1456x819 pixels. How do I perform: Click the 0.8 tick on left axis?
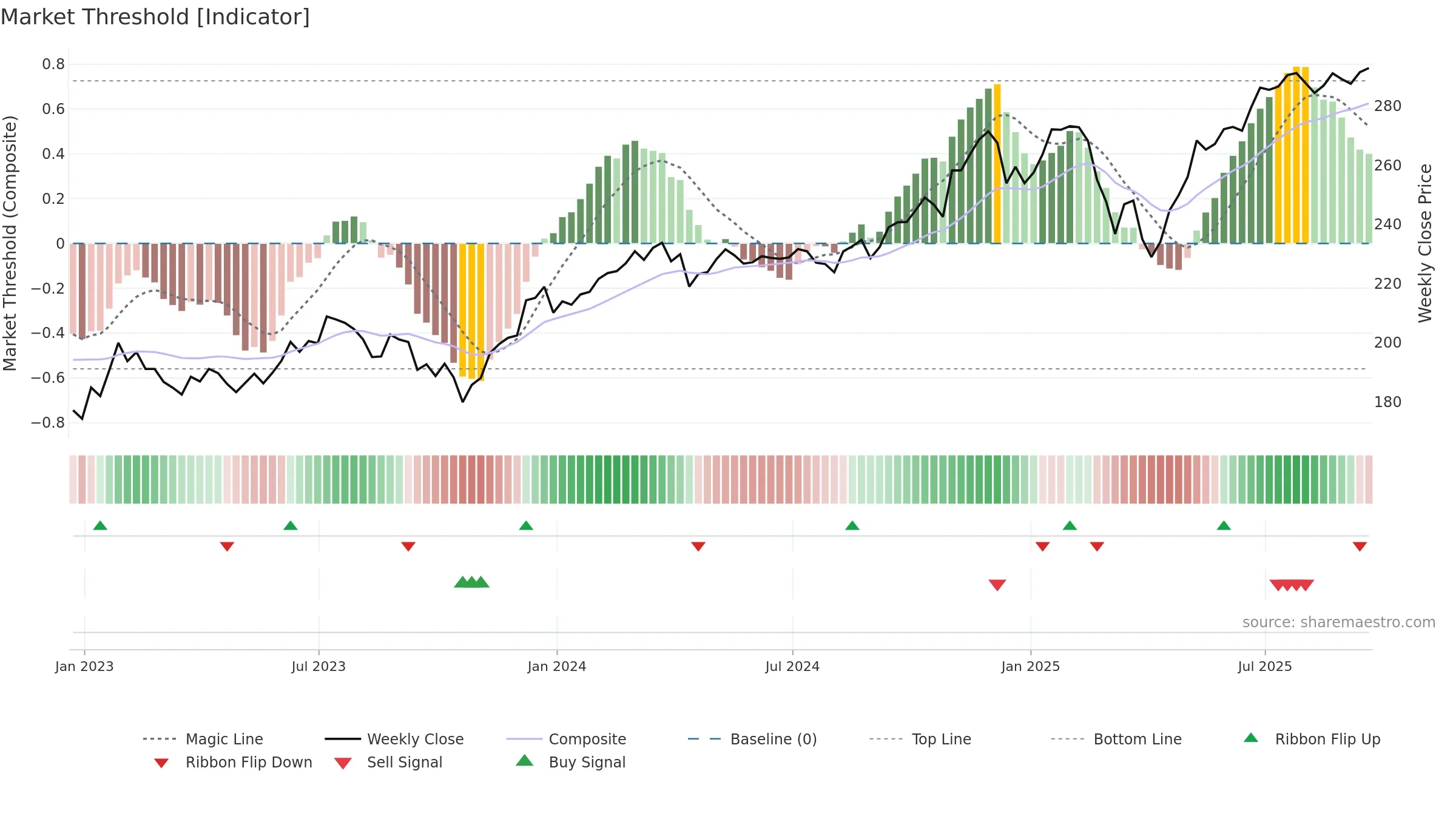[53, 64]
